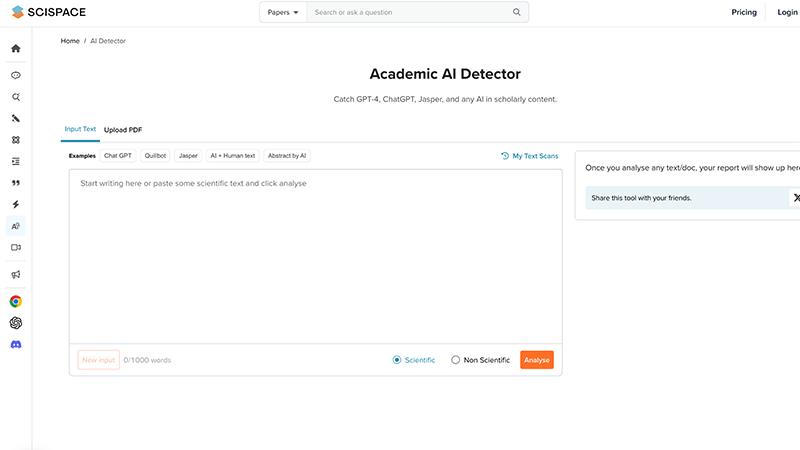Click the New input button
This screenshot has height=450, width=800.
[98, 360]
